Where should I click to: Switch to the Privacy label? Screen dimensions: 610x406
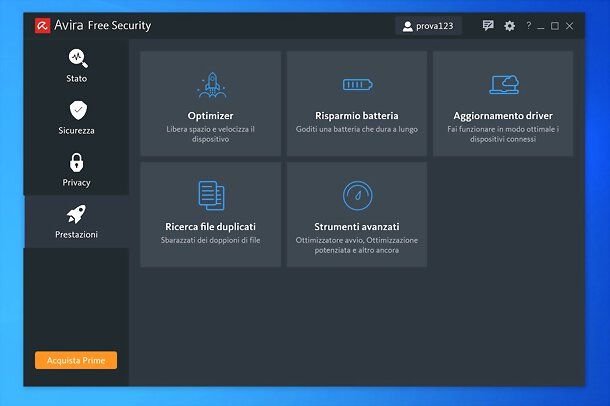click(76, 183)
